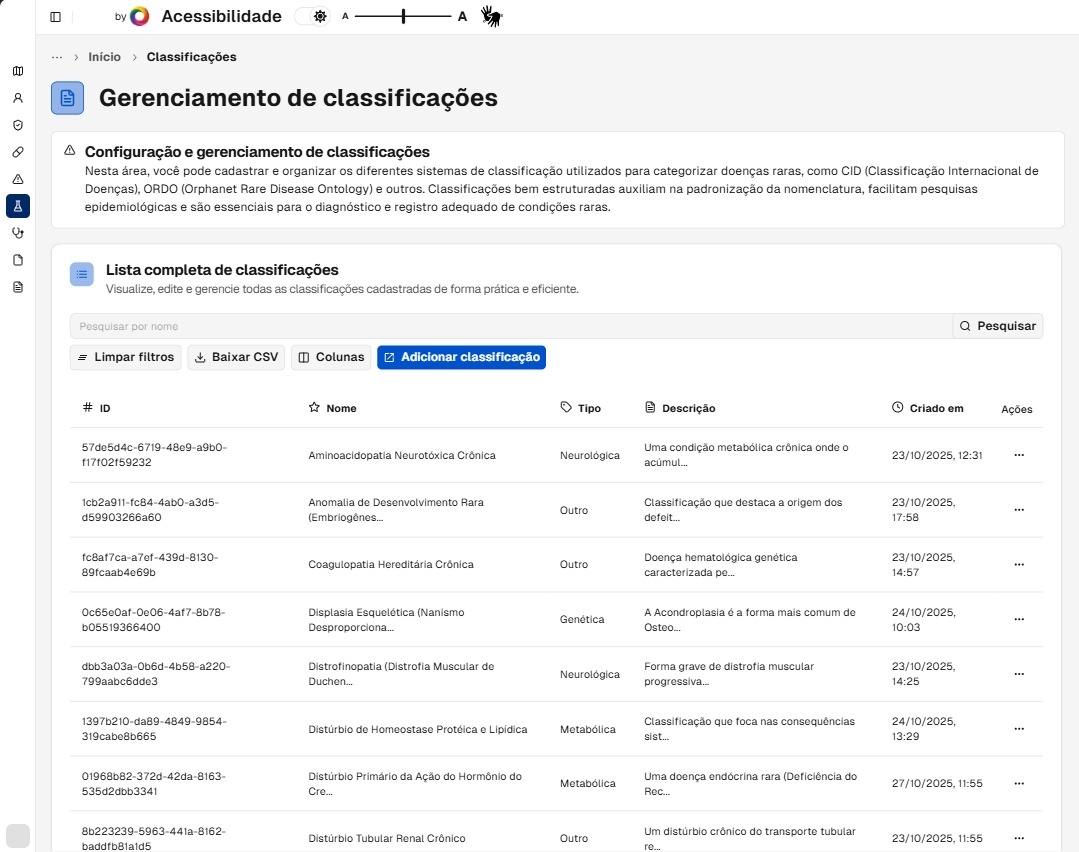The height and width of the screenshot is (852, 1079).
Task: Click the Baixar CSV button
Action: click(236, 357)
